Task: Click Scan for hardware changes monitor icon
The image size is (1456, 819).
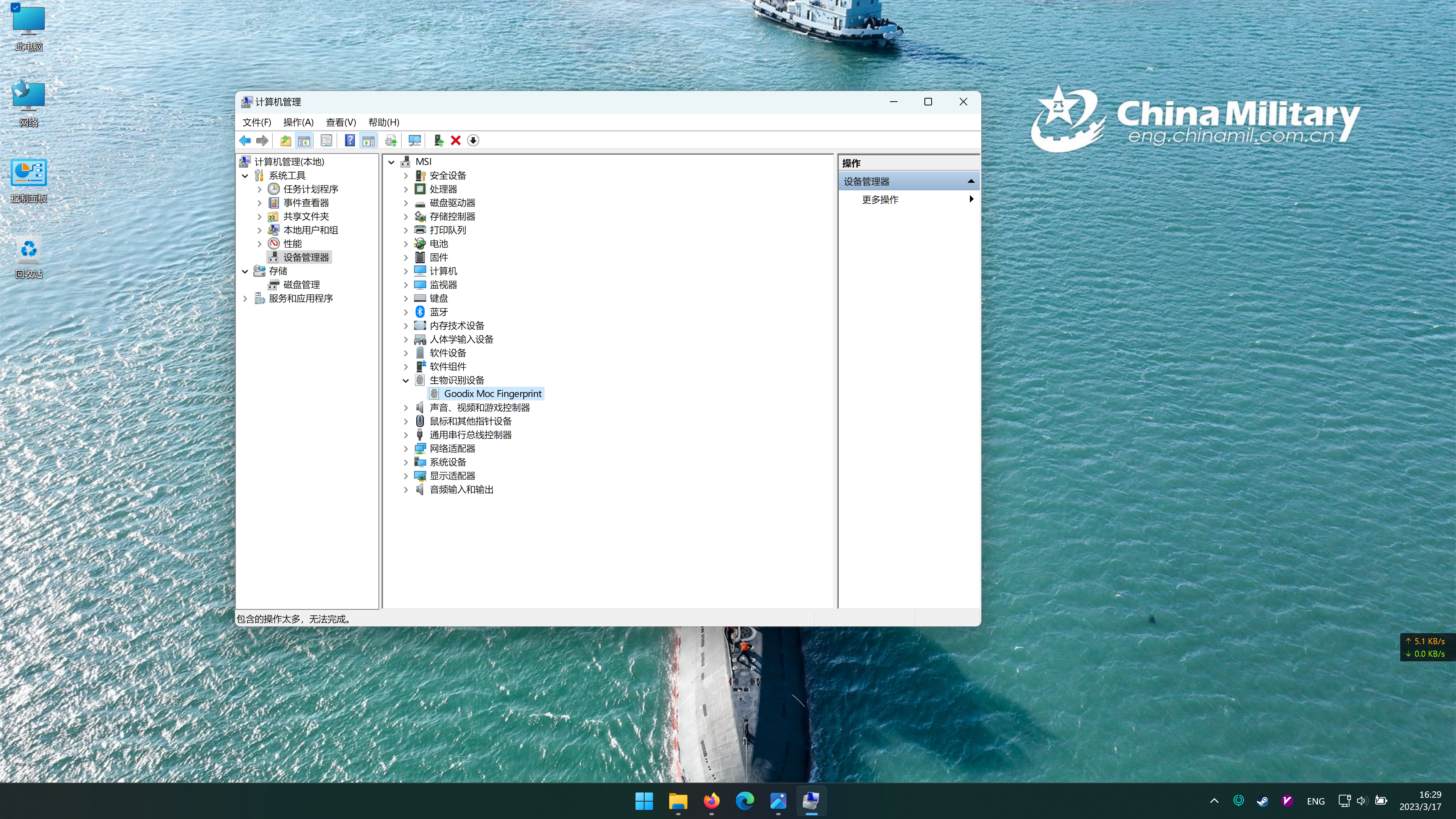Action: 414,140
